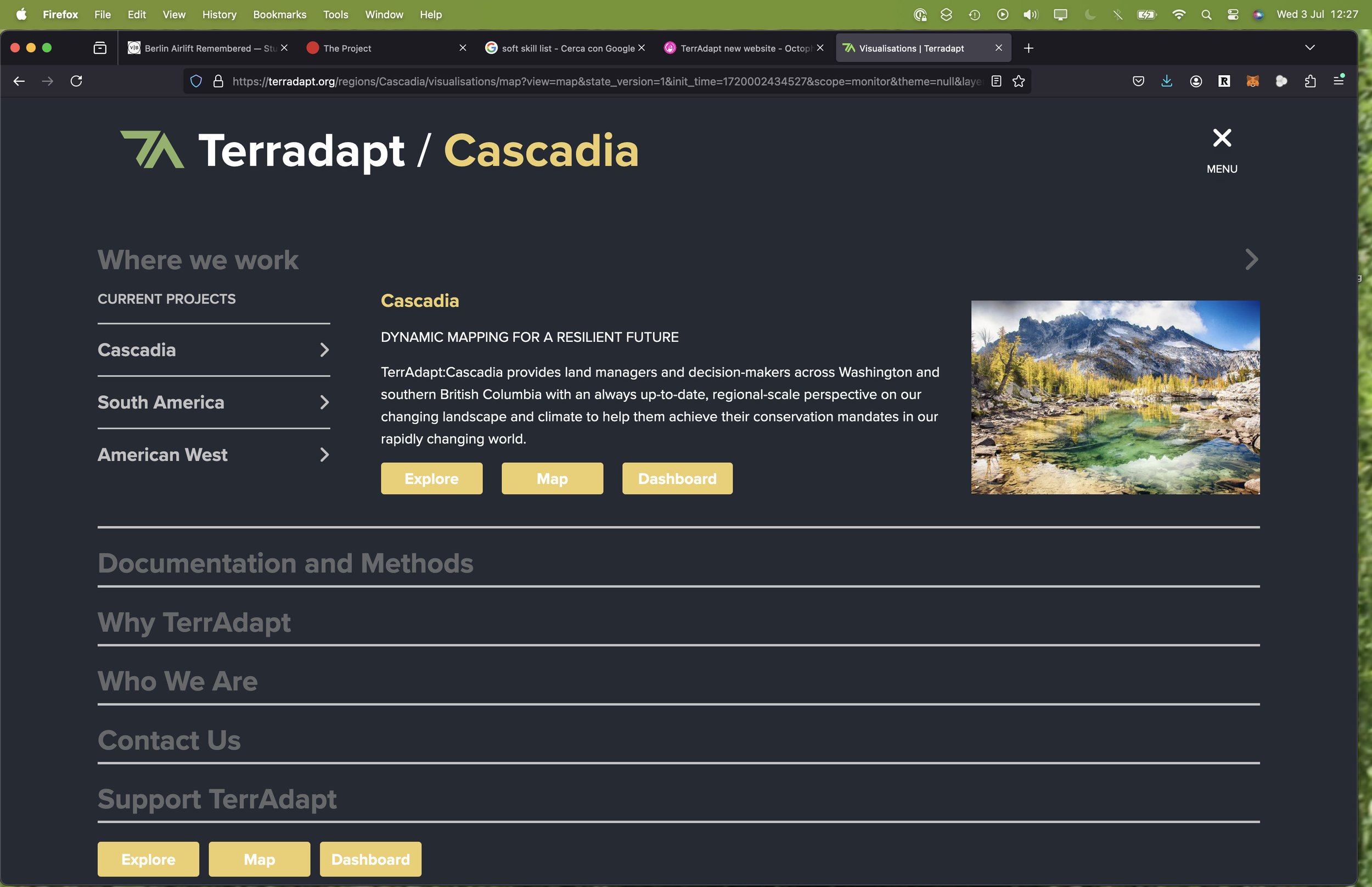Open the Pocket save icon
Screen dimensions: 1372x887
(1138, 81)
